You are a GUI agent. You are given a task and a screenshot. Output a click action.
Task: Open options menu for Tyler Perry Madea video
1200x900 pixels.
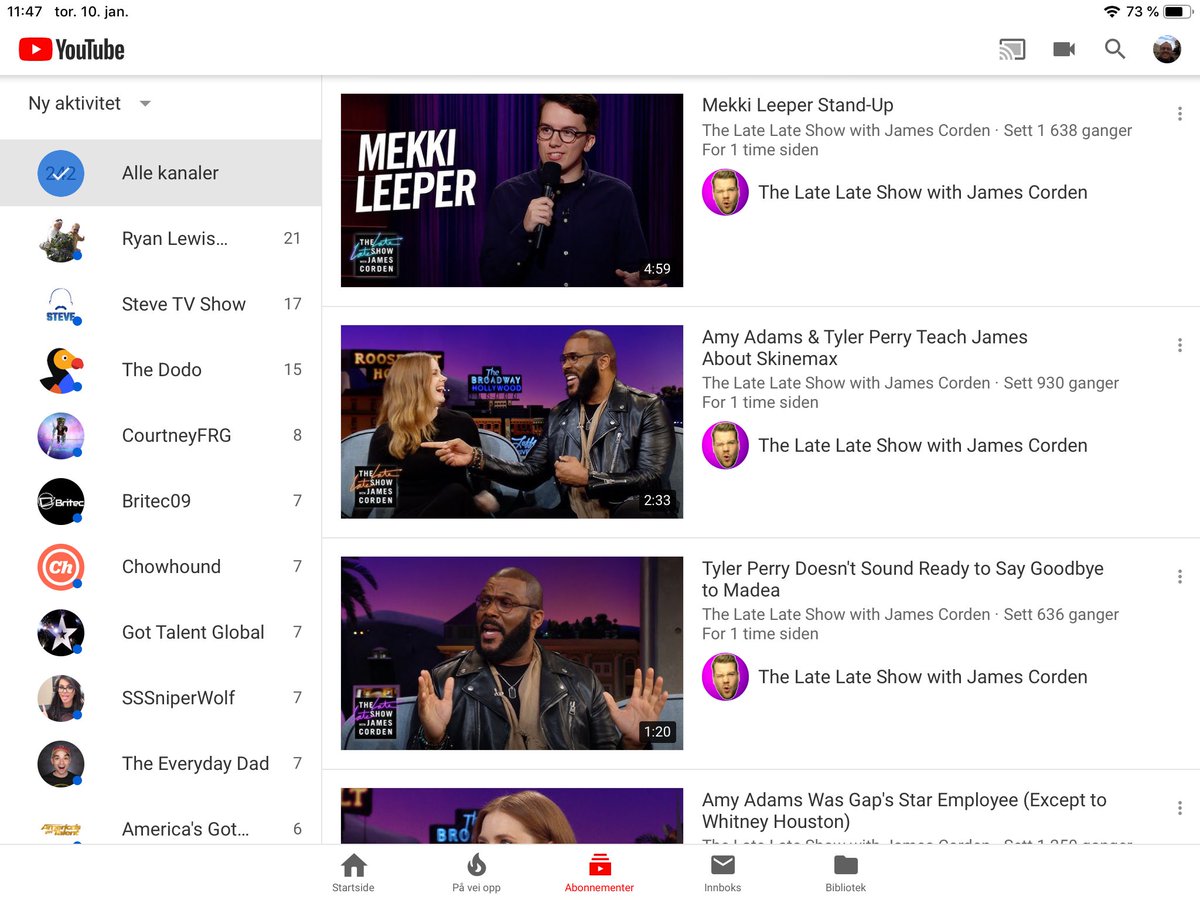tap(1180, 577)
